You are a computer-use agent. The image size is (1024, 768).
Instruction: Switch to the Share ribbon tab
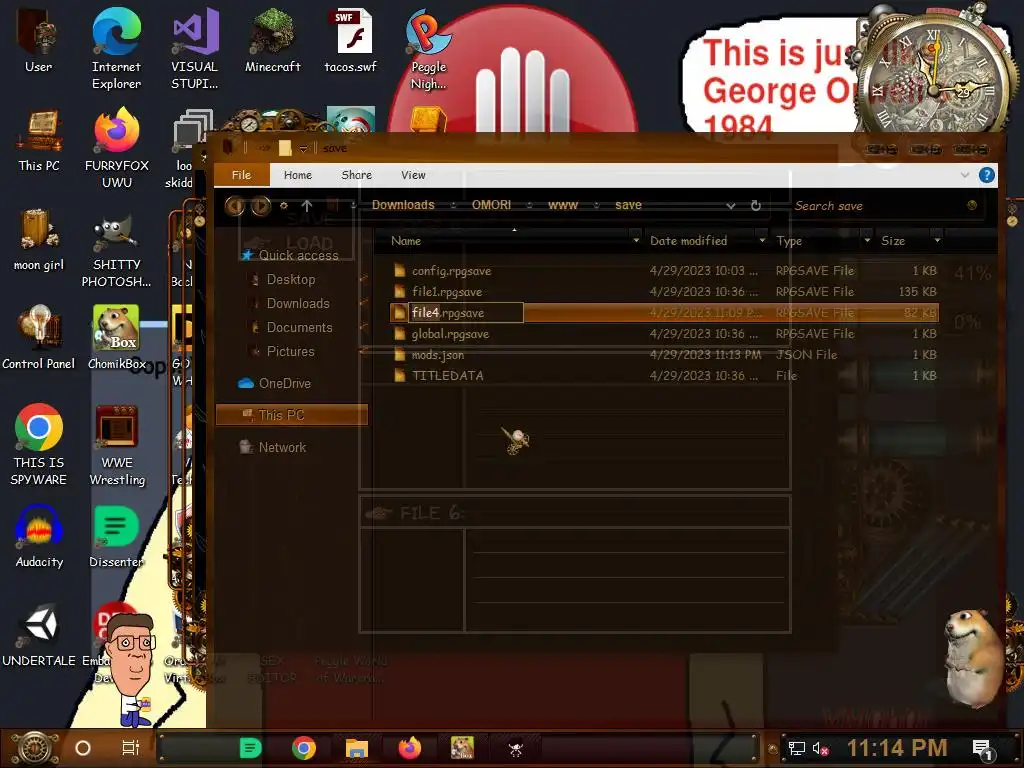tap(357, 175)
